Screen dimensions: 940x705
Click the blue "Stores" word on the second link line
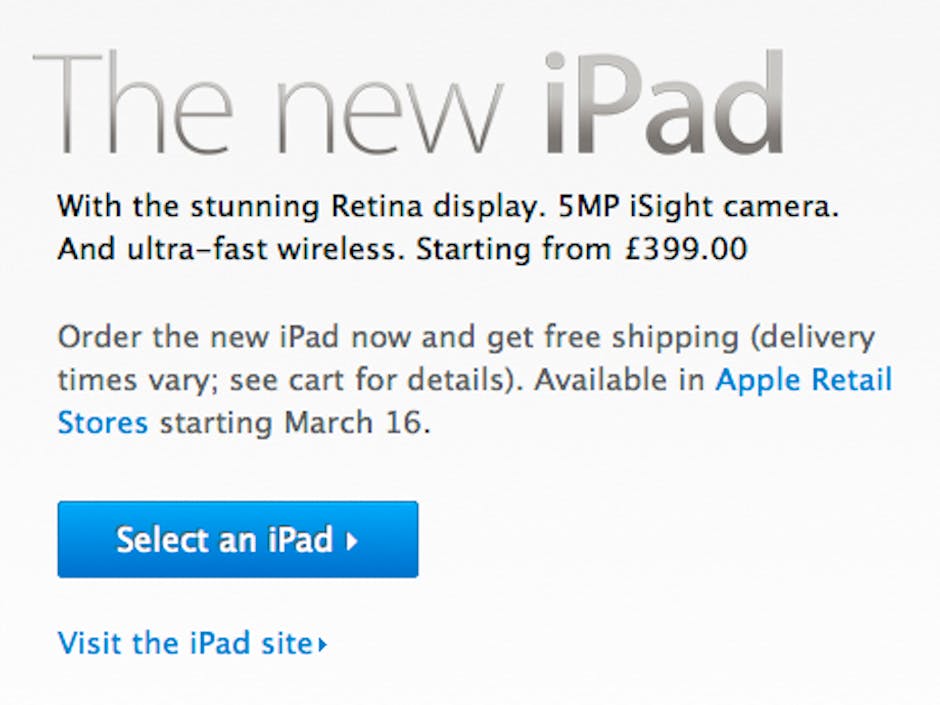click(102, 423)
